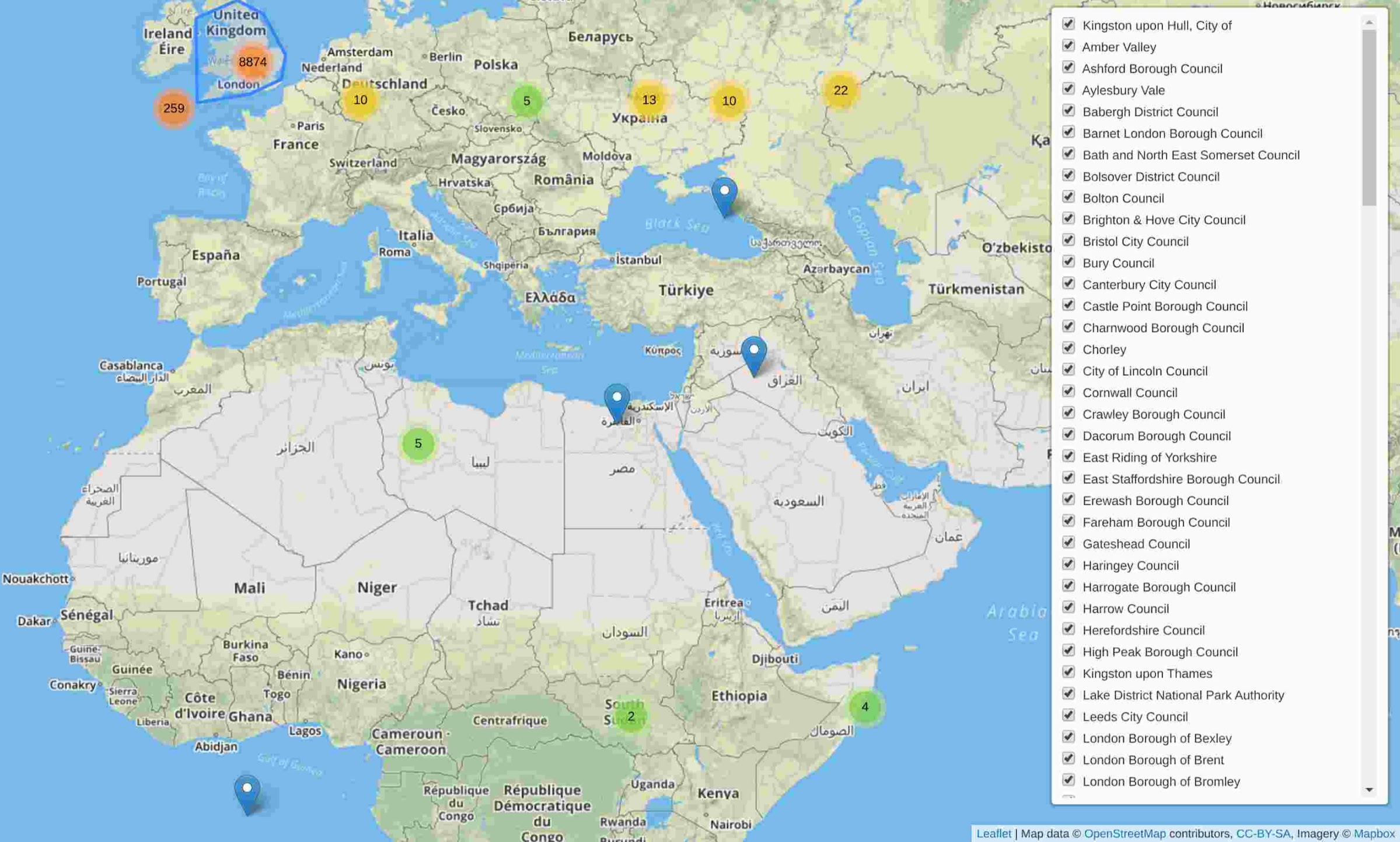Expand the 4 cluster near Somalia
This screenshot has height=842, width=1400.
tap(865, 707)
